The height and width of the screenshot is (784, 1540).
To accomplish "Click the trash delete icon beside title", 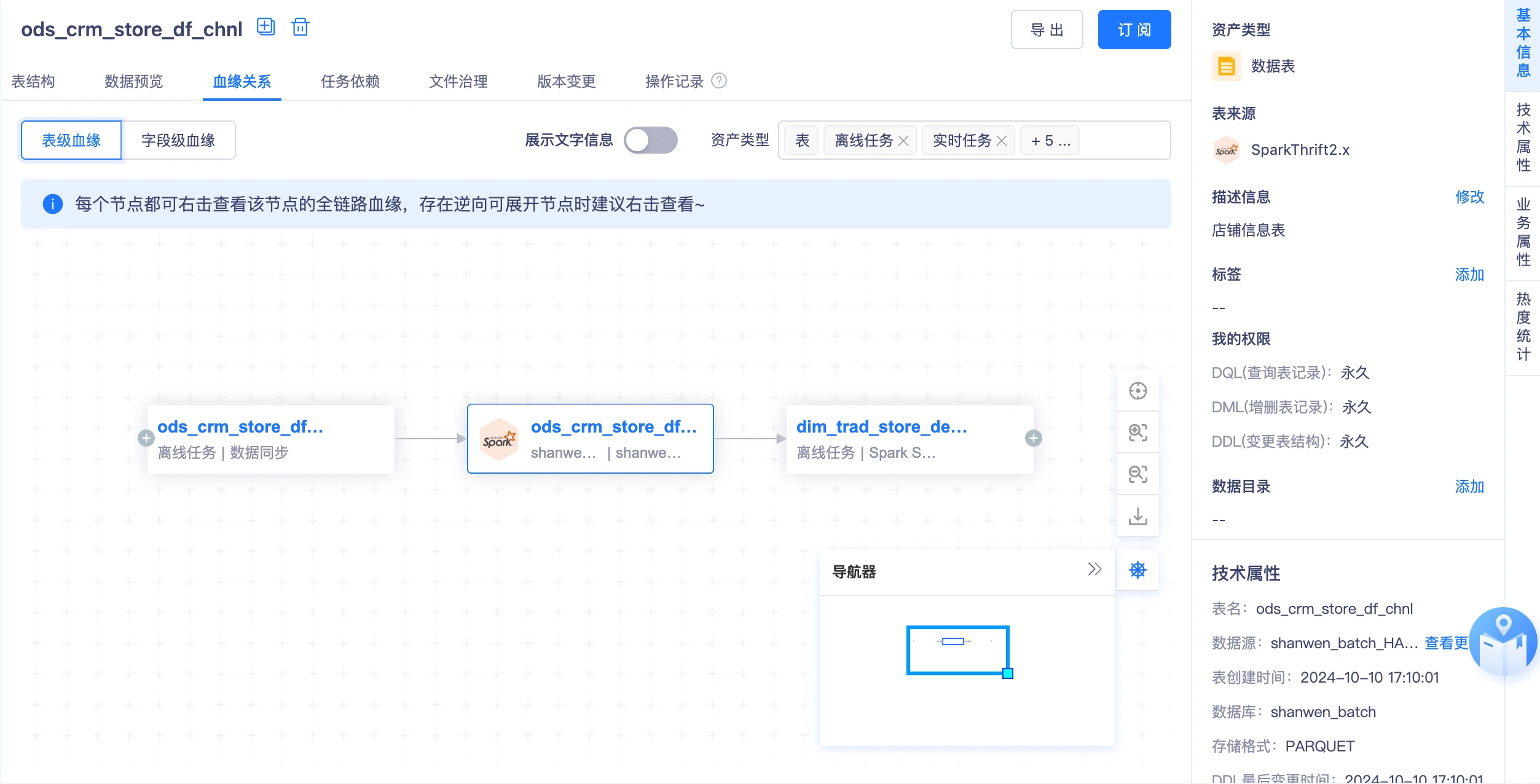I will pyautogui.click(x=300, y=28).
